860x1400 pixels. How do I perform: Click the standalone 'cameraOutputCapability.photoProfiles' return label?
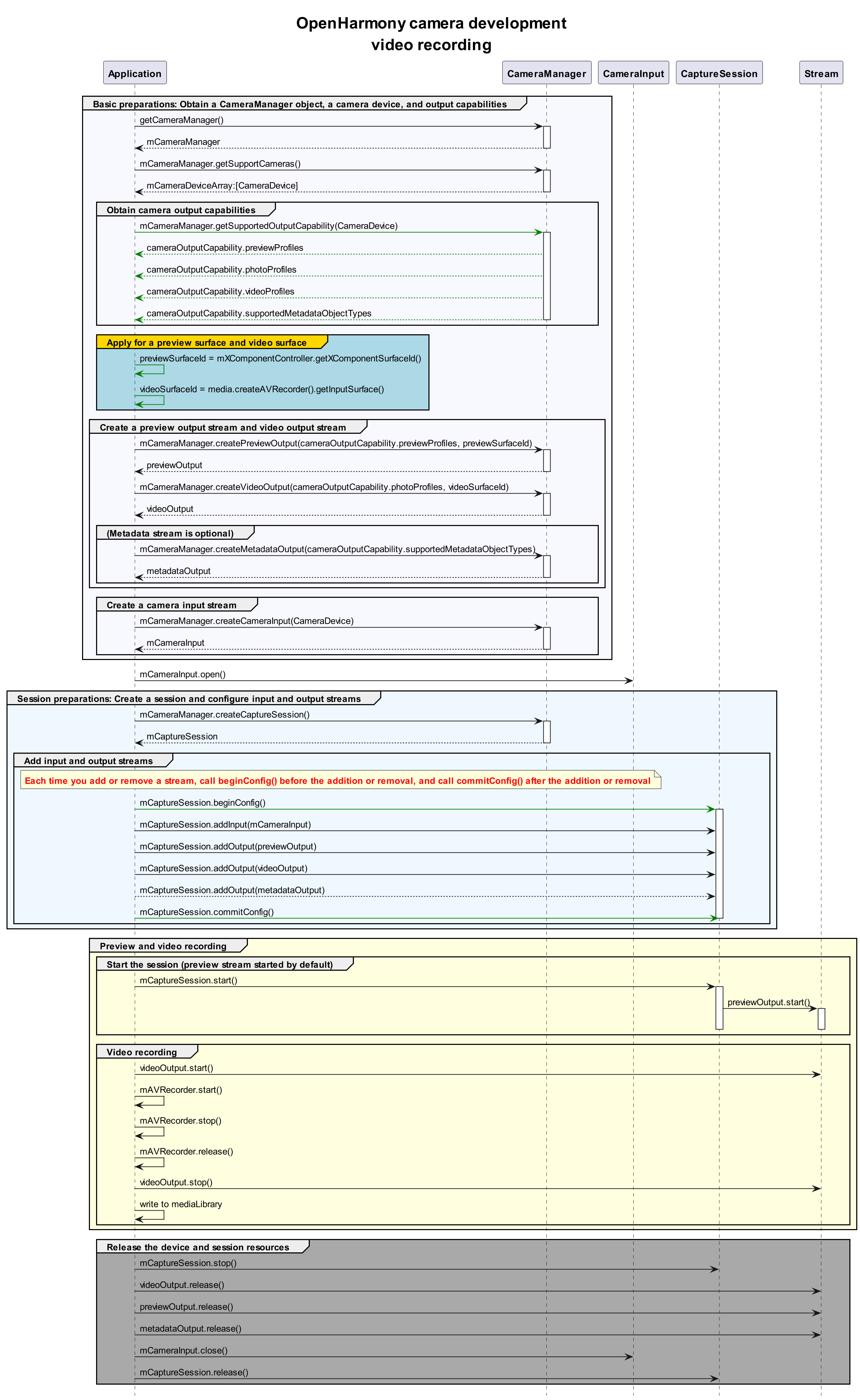click(x=221, y=270)
